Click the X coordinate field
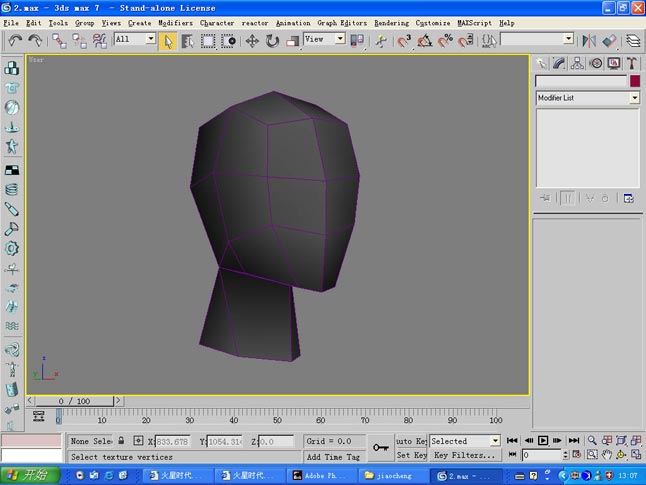This screenshot has height=485, width=646. (172, 441)
